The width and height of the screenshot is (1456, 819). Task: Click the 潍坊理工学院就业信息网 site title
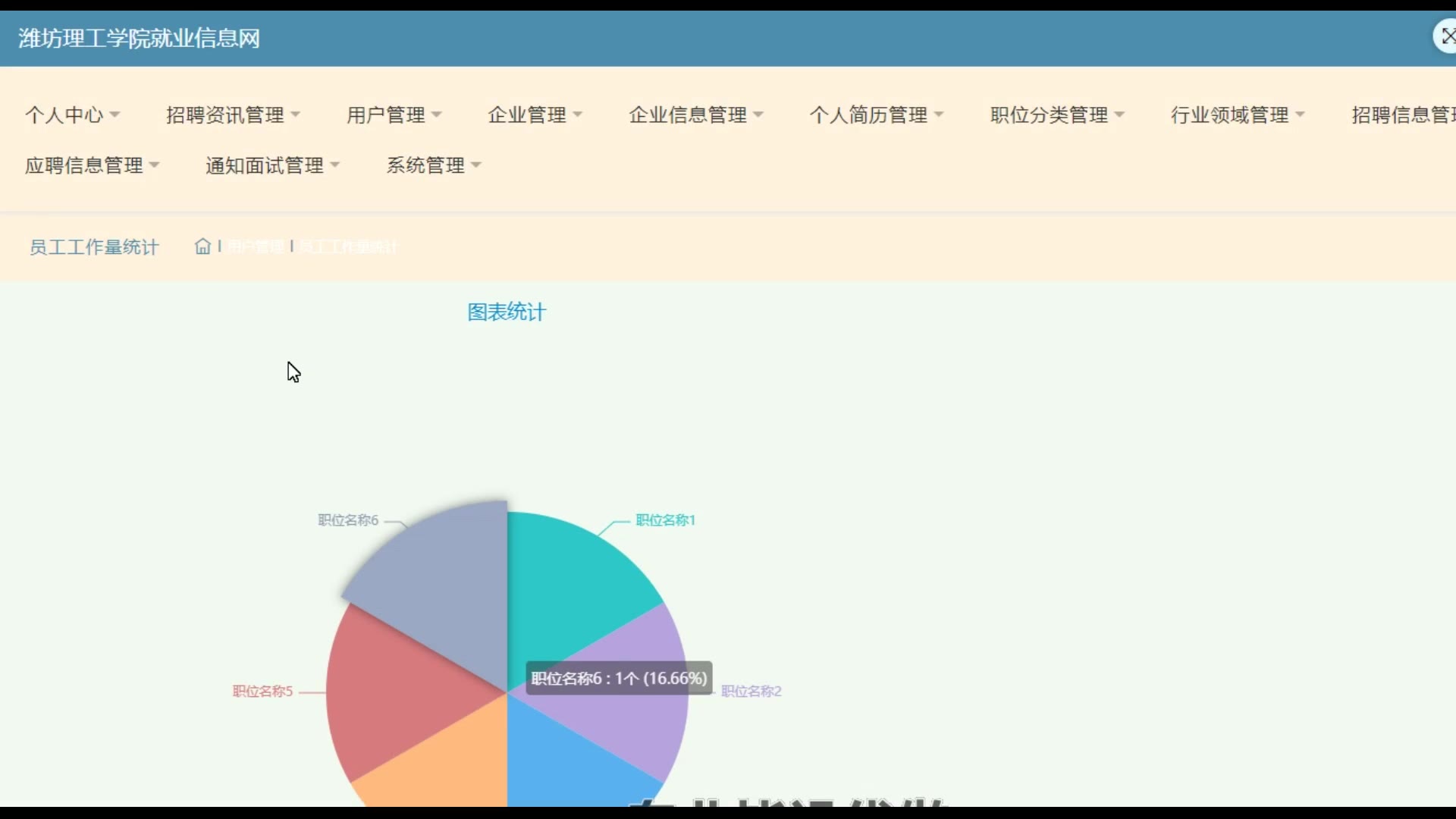(139, 38)
